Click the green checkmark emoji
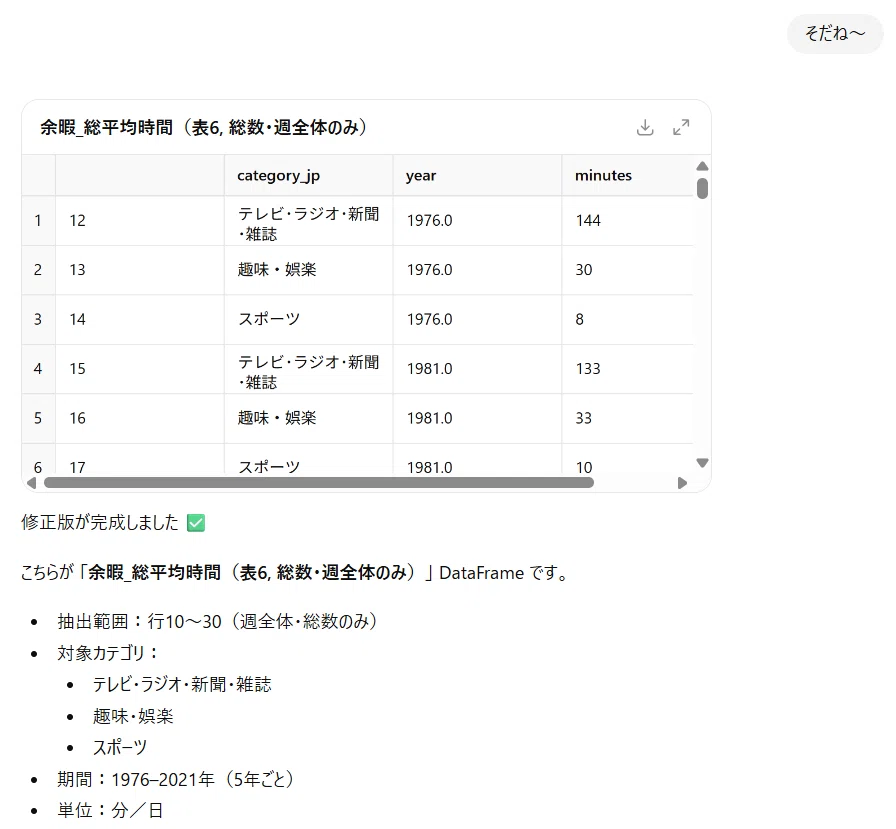Screen dimensions: 896x829 (196, 523)
